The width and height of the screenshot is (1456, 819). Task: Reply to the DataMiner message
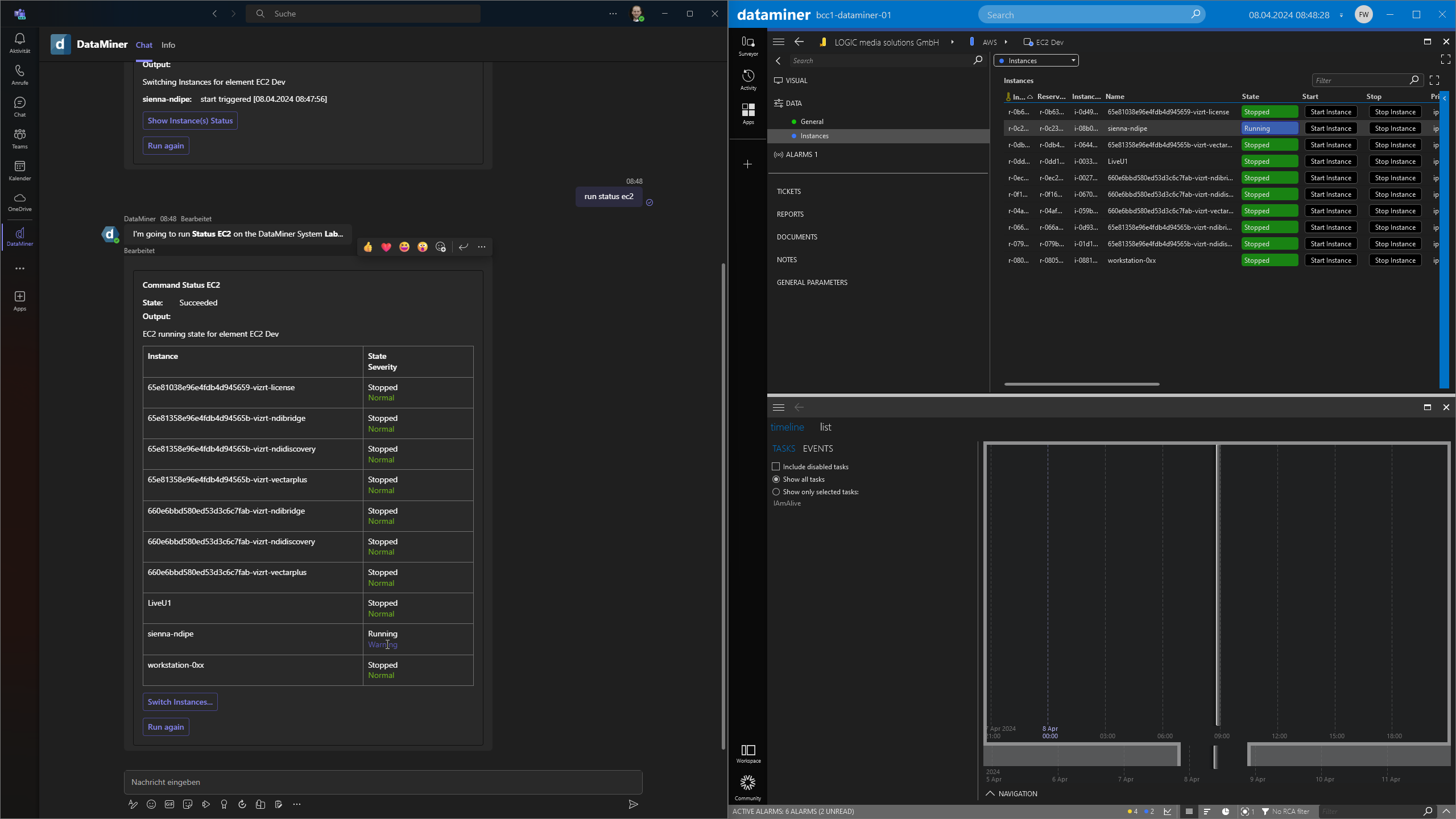coord(464,247)
